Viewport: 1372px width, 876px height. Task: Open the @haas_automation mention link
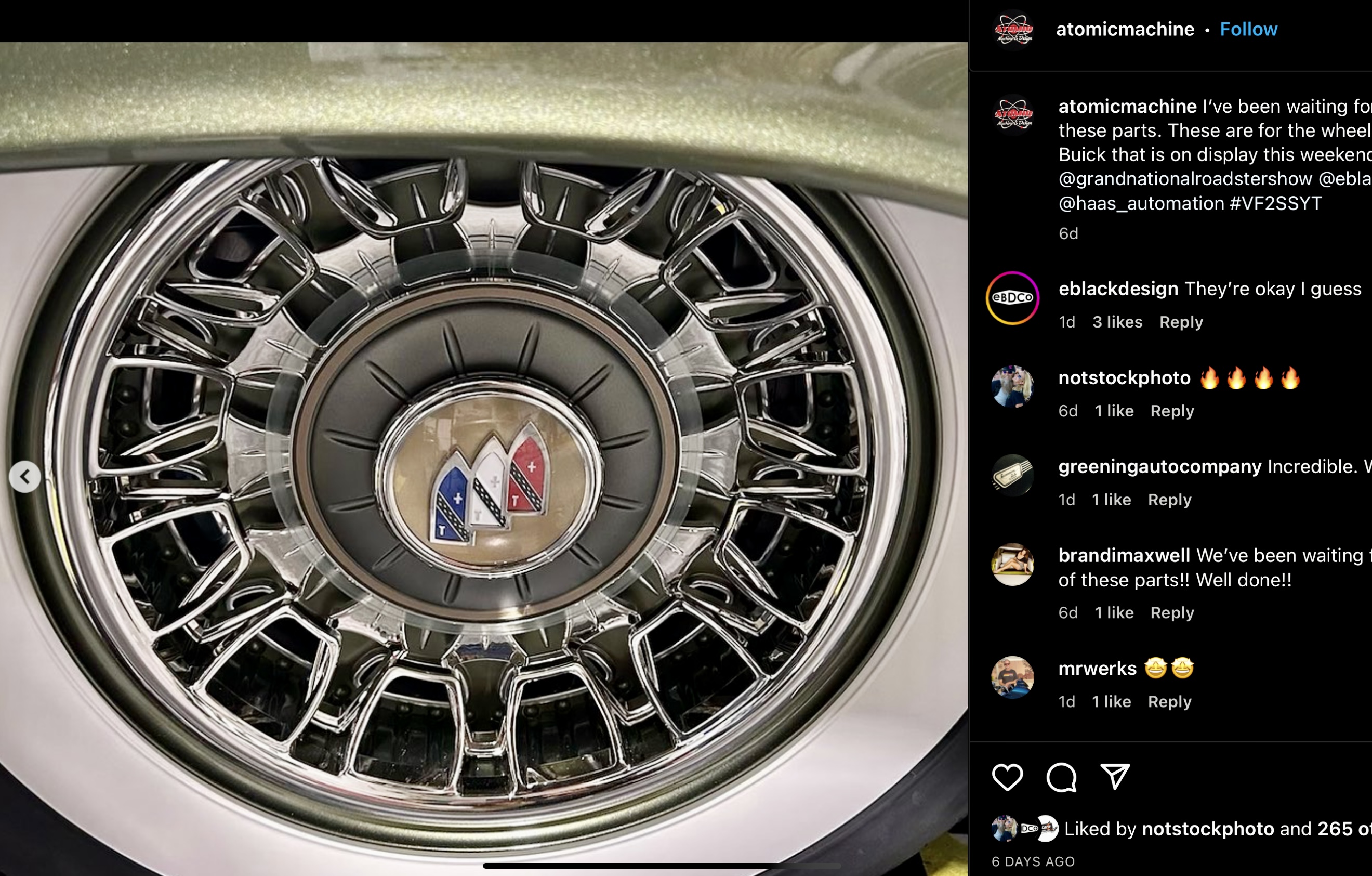click(1141, 203)
